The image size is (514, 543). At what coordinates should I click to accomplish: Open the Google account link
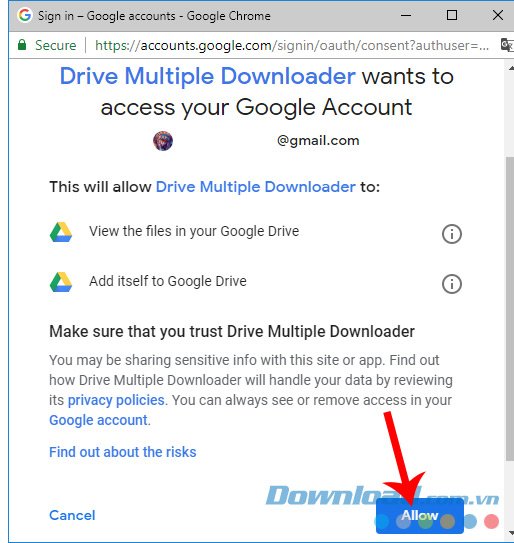99,420
